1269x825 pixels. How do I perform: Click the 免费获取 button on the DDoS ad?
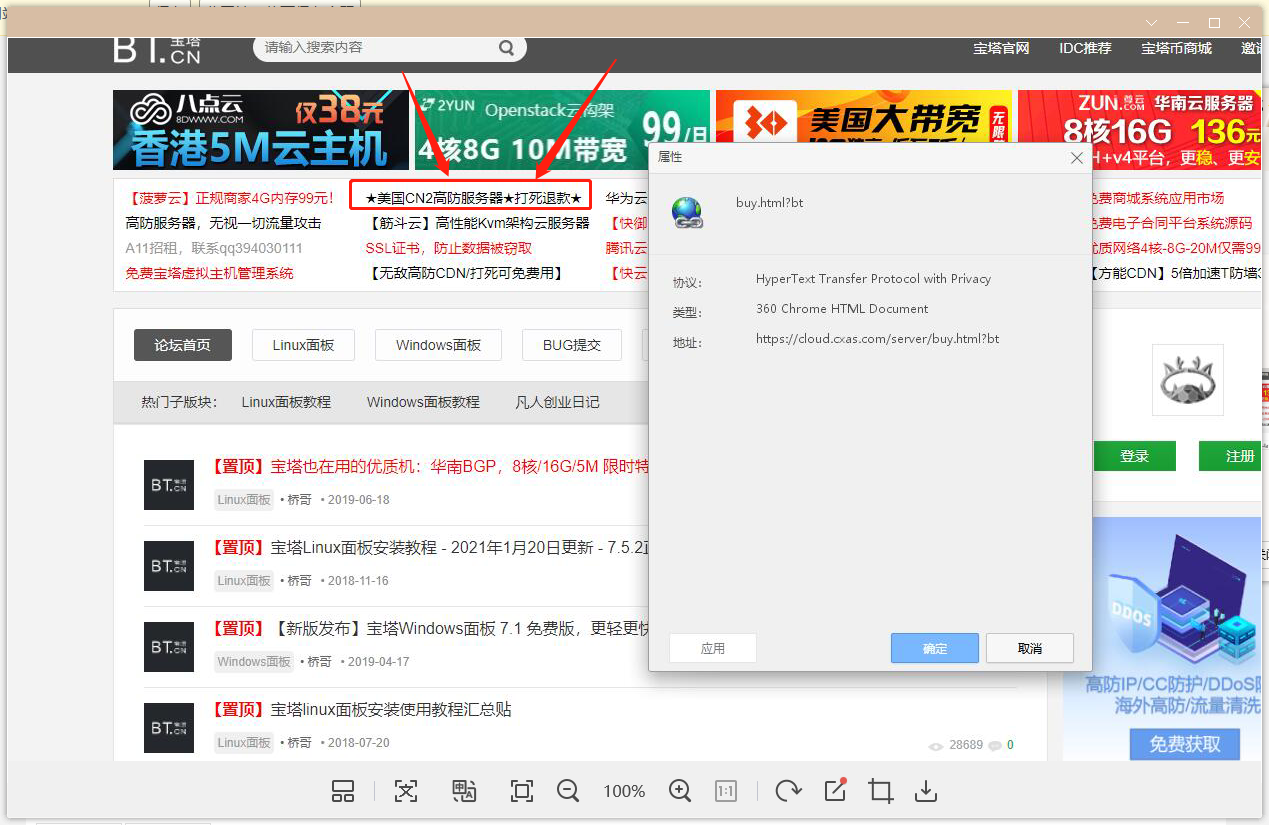[x=1184, y=744]
